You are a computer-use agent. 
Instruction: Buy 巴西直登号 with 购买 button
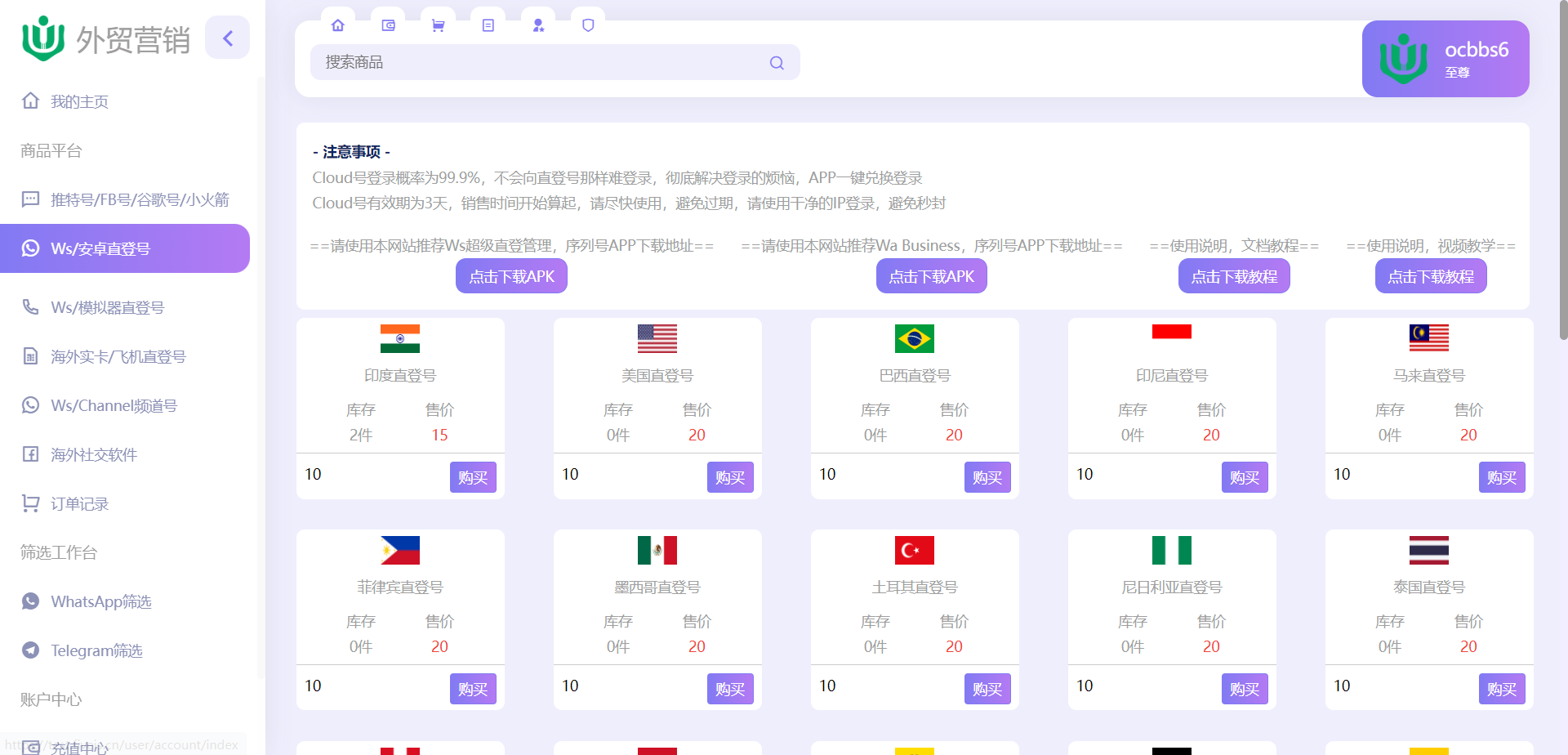(x=987, y=477)
